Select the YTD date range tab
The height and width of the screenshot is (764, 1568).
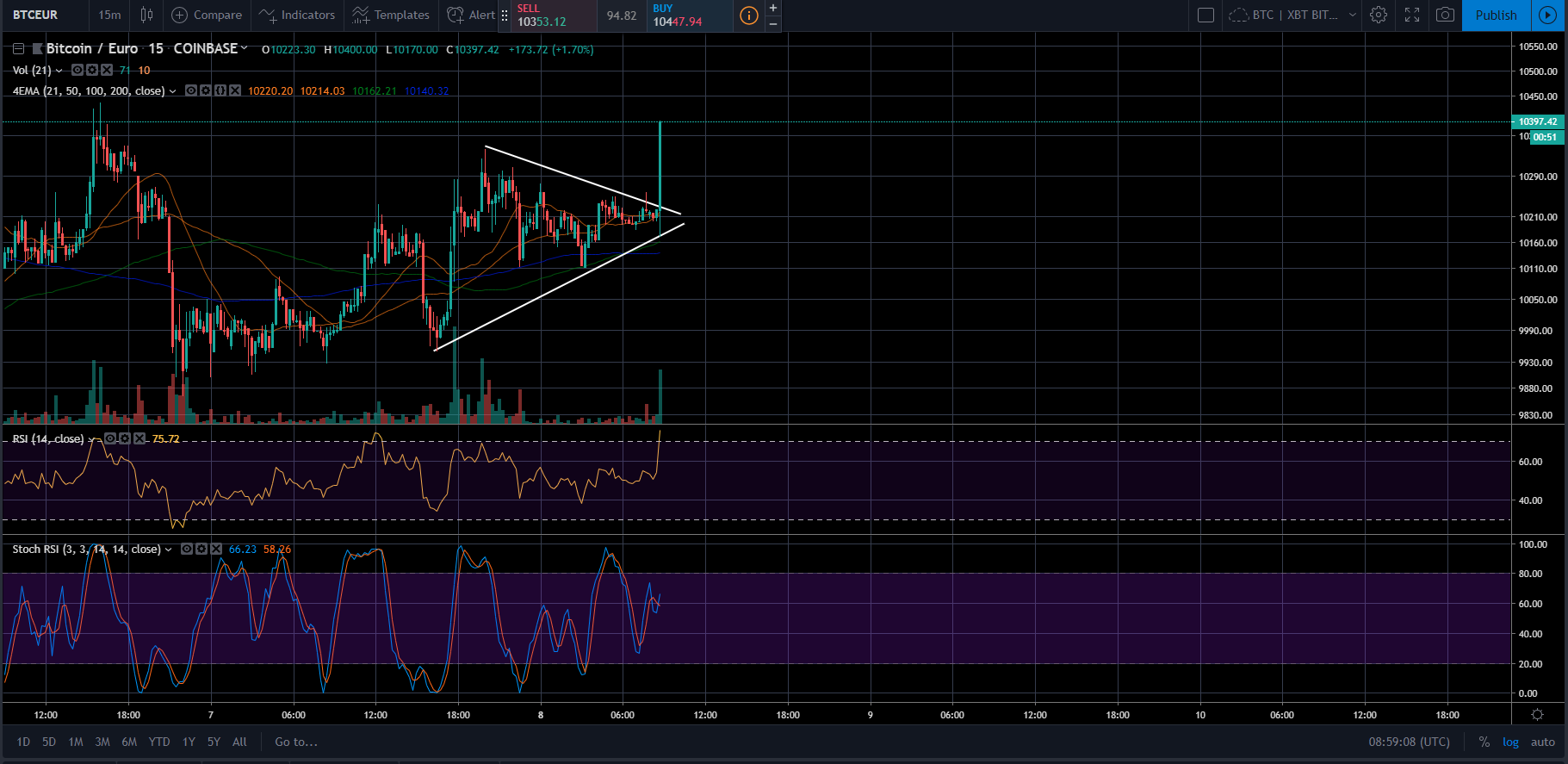coord(159,742)
